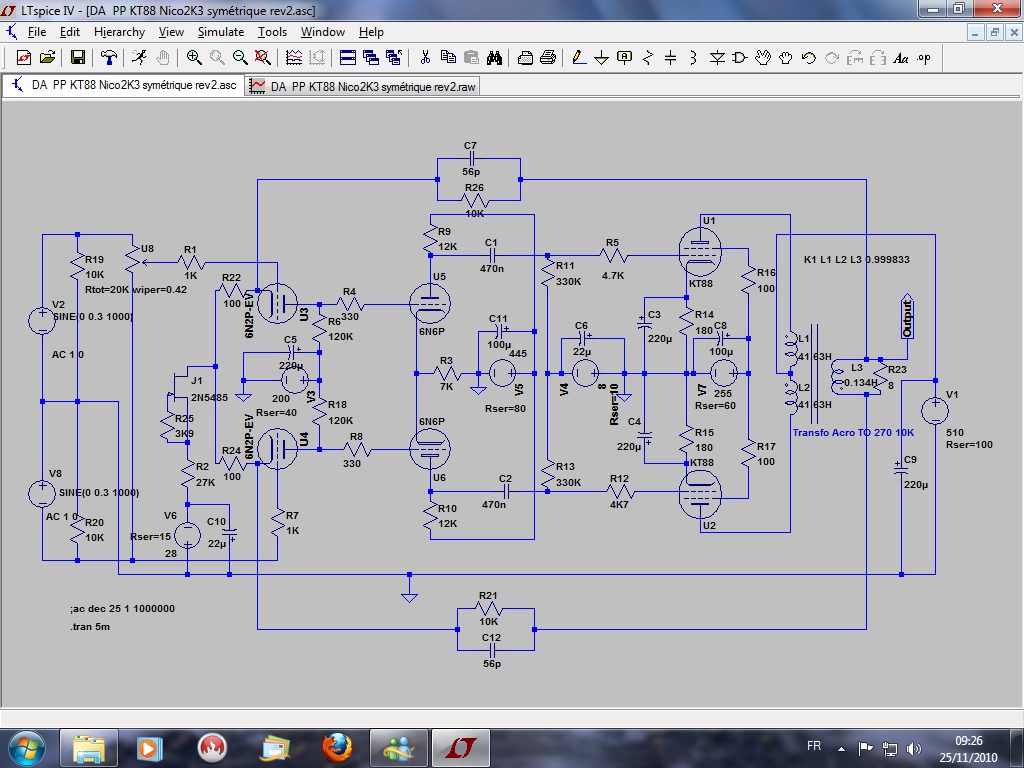The image size is (1024, 768).
Task: Open the Control Panel hammer icon
Action: point(108,58)
